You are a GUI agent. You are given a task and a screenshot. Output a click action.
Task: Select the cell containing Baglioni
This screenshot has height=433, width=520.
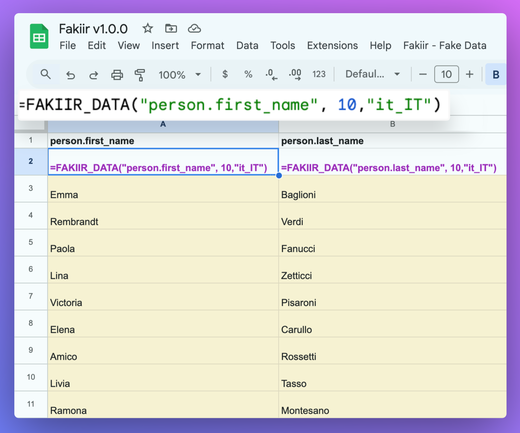point(392,189)
